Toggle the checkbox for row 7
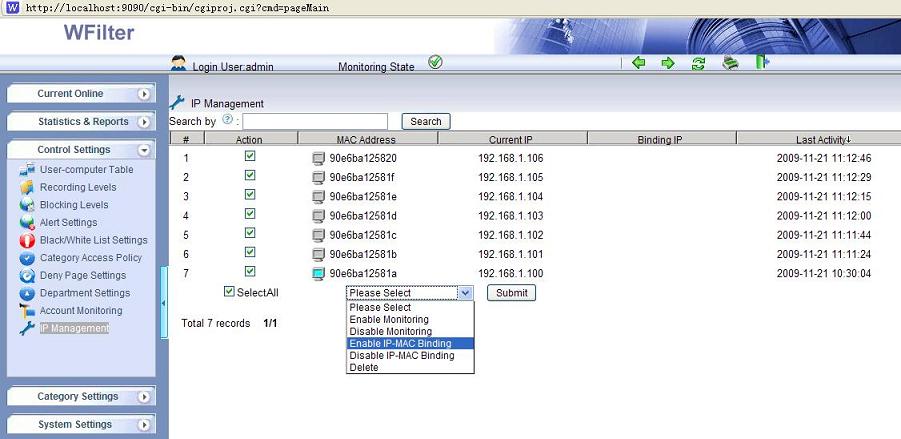This screenshot has height=439, width=901. coord(250,271)
